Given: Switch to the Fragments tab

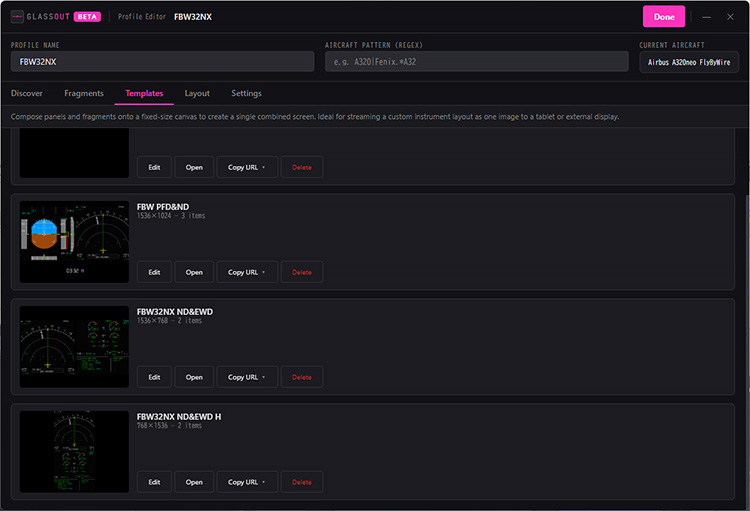Looking at the screenshot, I should click(84, 93).
